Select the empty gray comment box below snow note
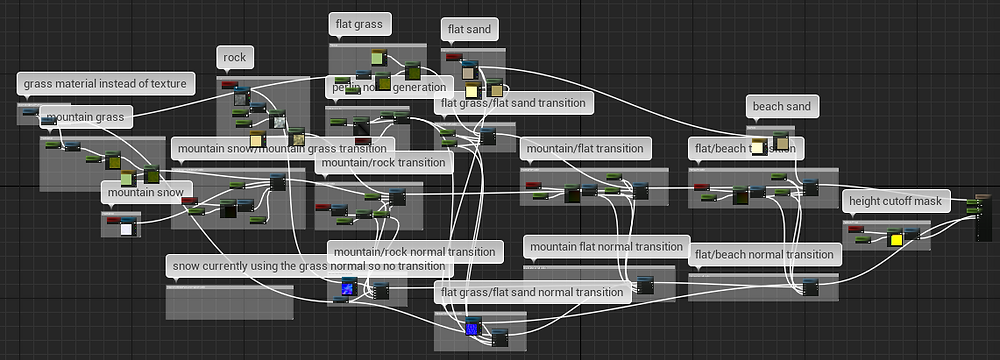 (x=230, y=302)
